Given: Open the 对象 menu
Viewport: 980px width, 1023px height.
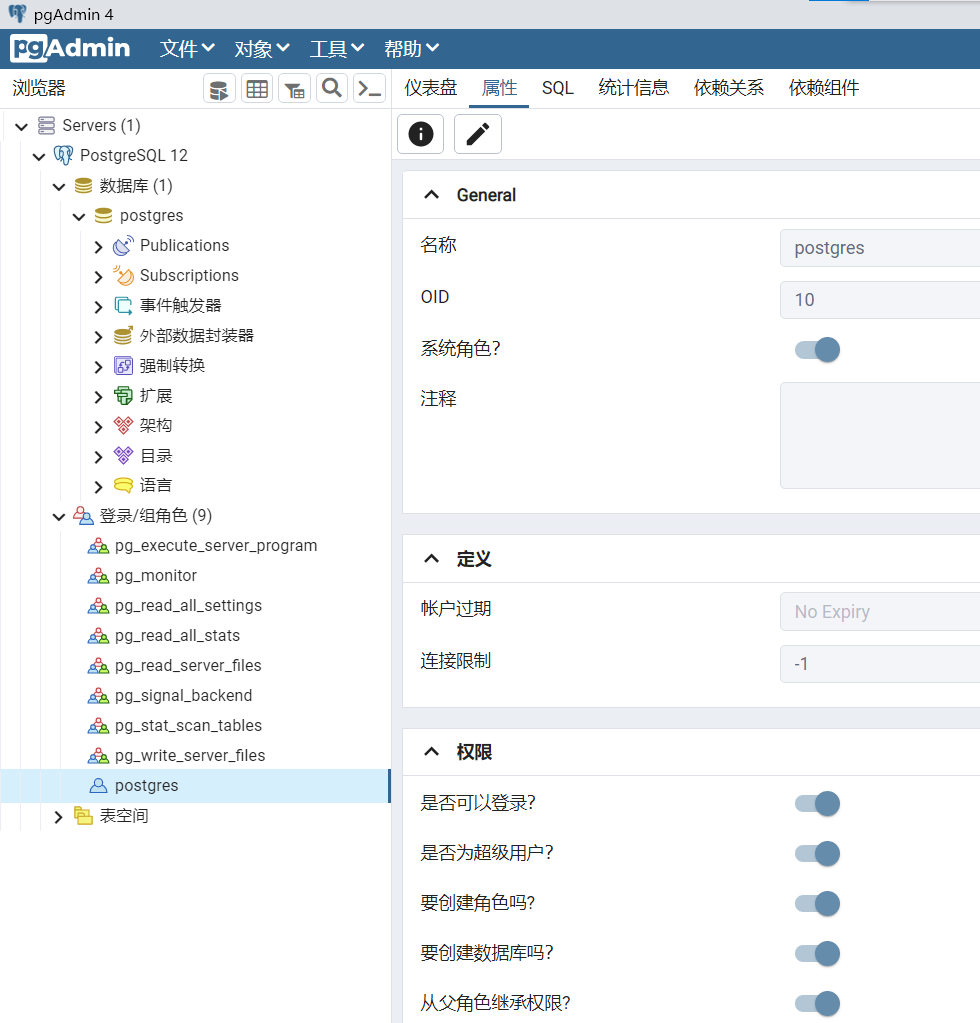Looking at the screenshot, I should 262,49.
